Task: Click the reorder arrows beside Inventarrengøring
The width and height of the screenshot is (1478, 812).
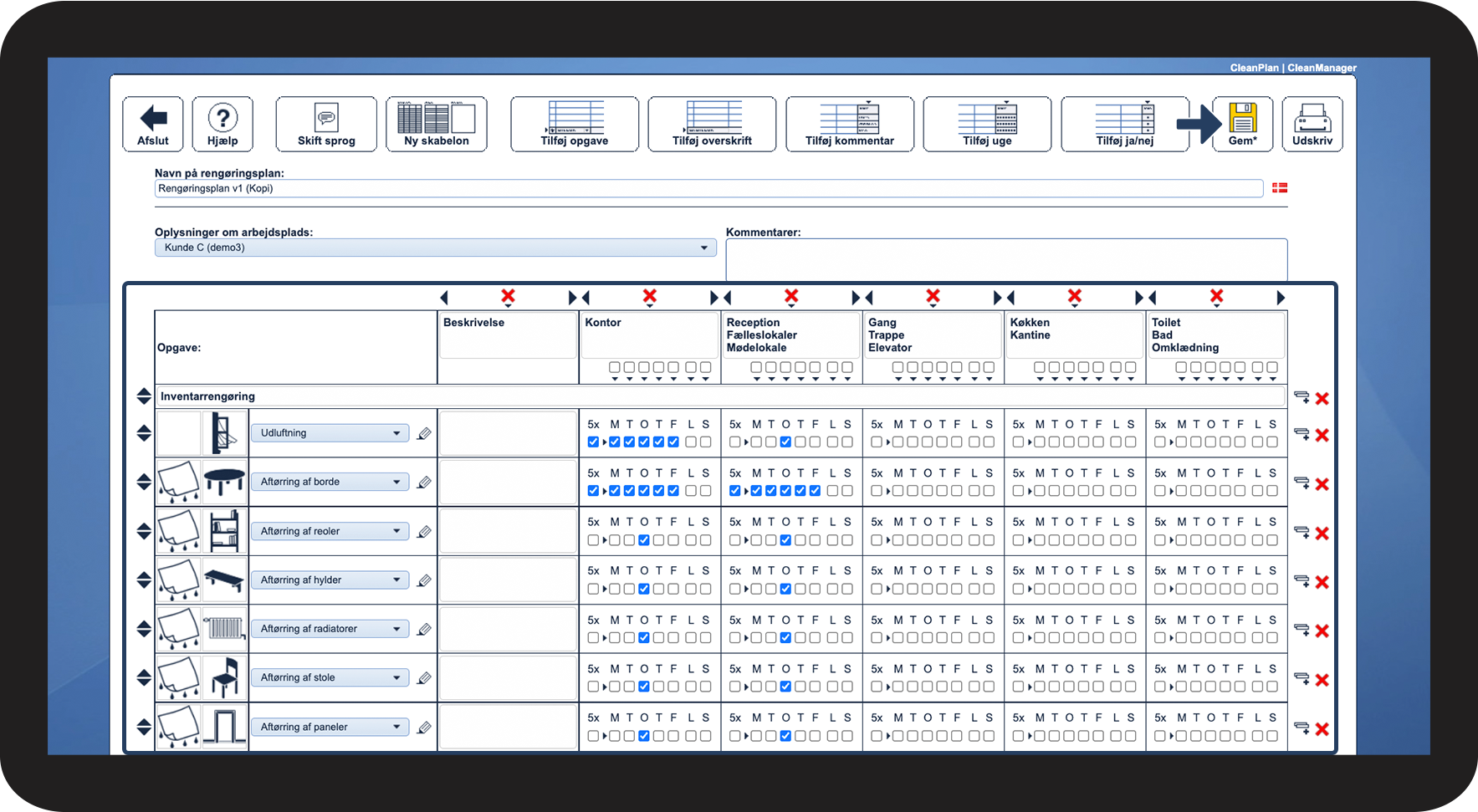Action: (x=143, y=396)
